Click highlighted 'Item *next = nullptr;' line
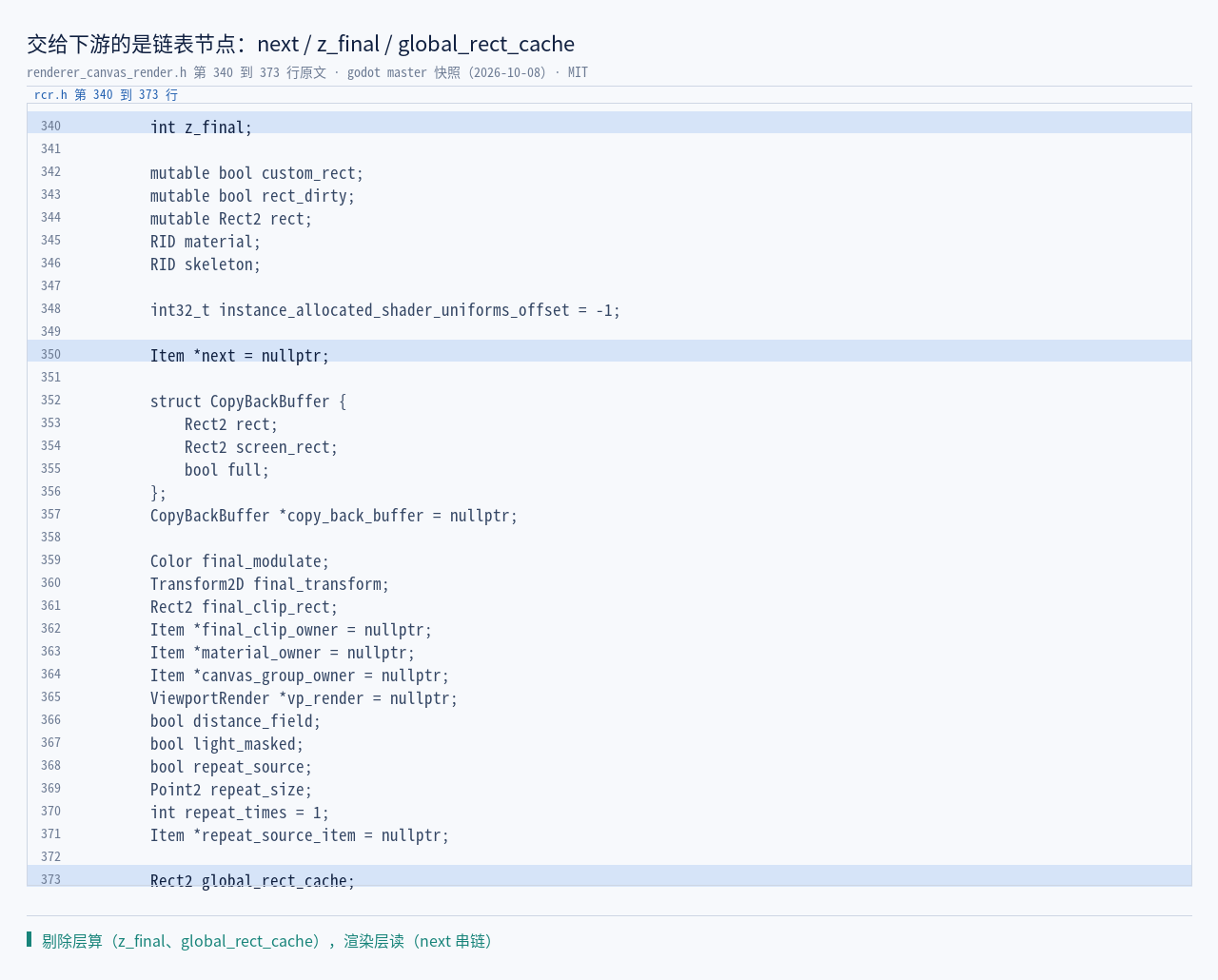The image size is (1218, 980). 609,351
